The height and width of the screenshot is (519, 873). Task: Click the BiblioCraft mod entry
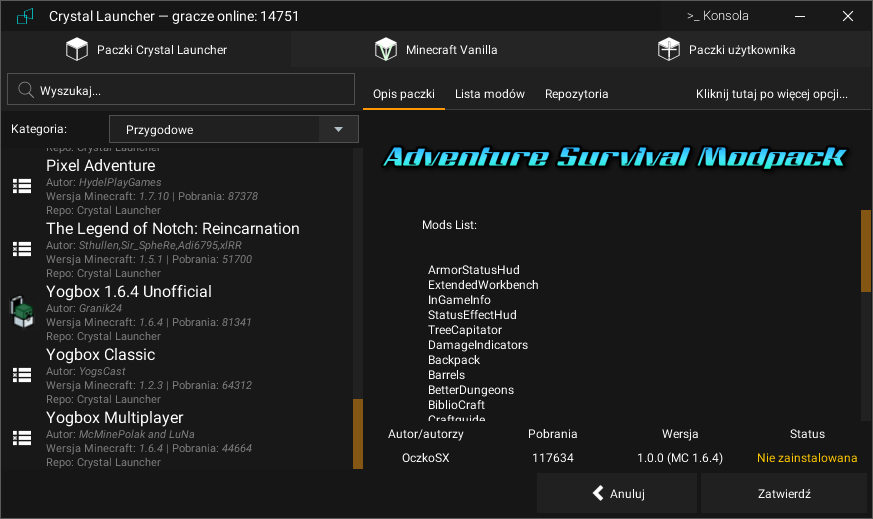[x=456, y=405]
